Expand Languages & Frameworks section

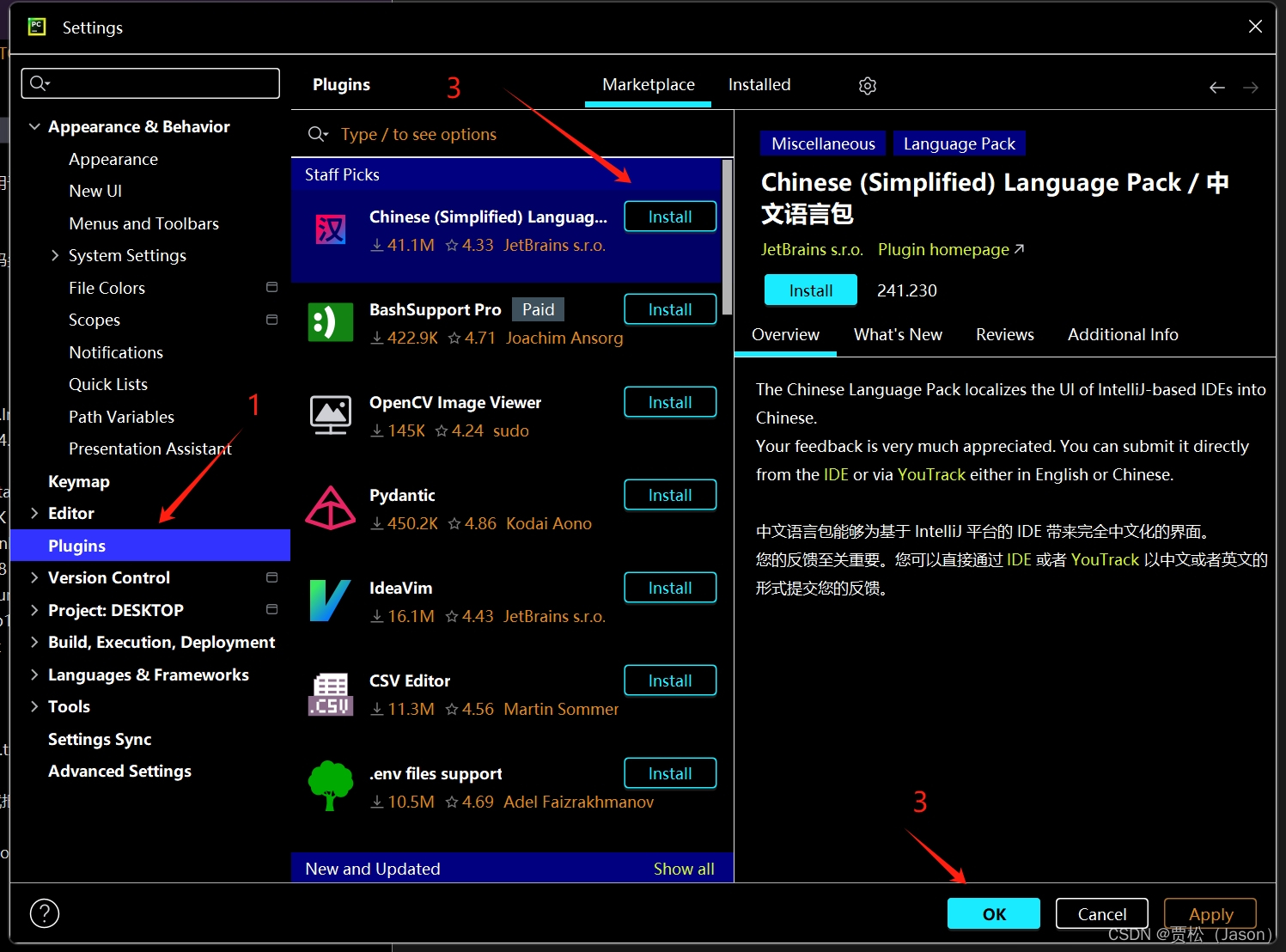(x=34, y=674)
